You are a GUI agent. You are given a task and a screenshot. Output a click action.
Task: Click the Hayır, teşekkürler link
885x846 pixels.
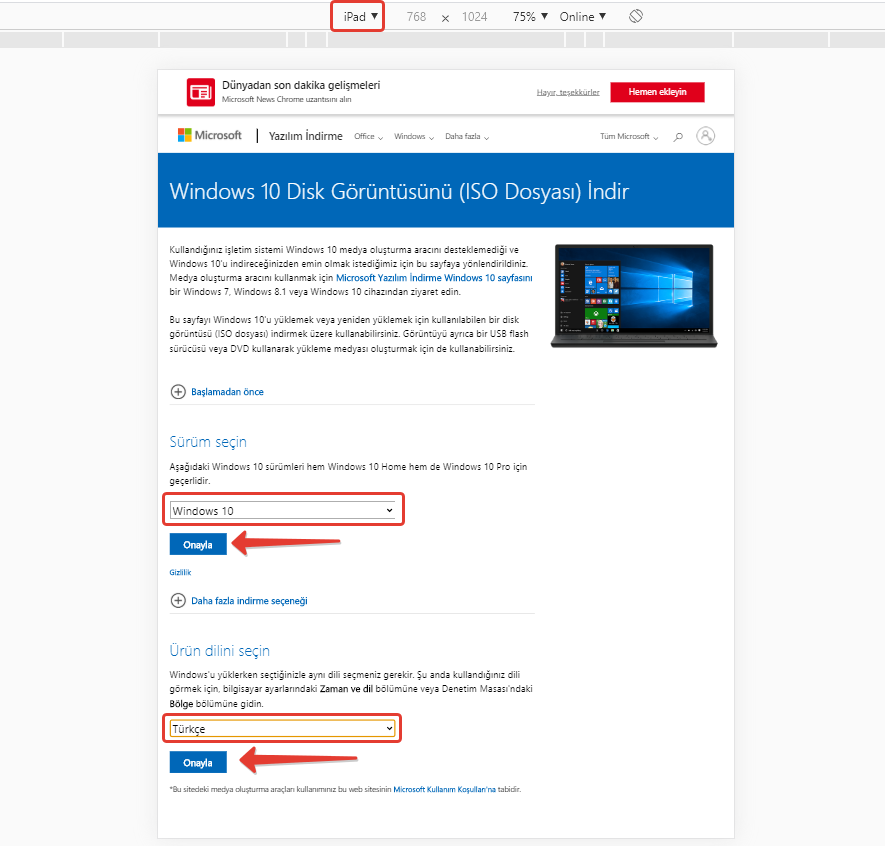568,92
